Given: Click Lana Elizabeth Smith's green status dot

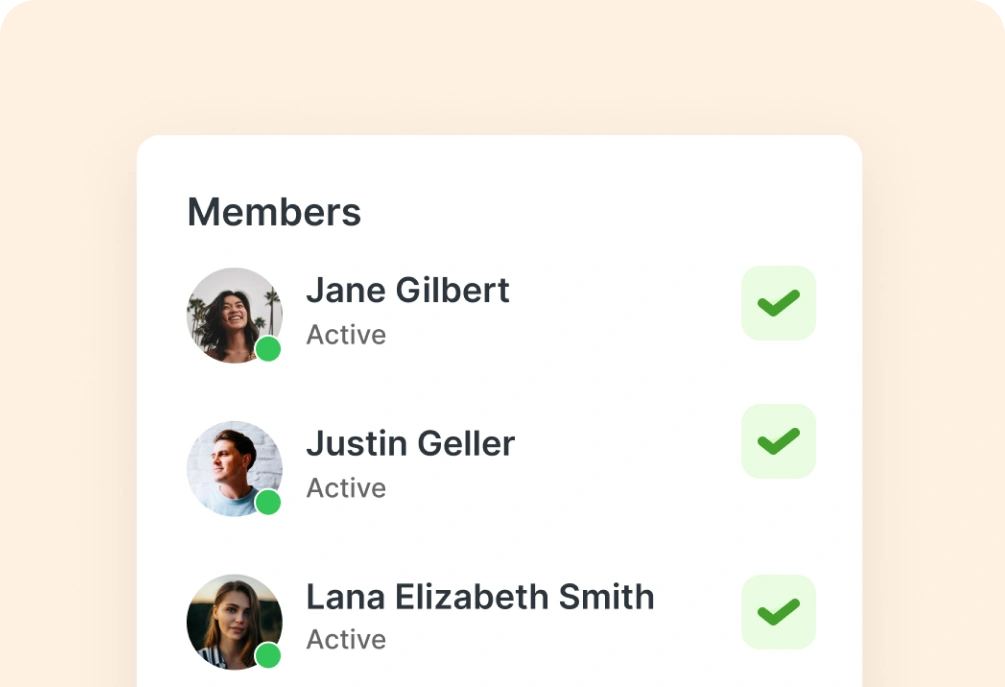Looking at the screenshot, I should 268,656.
